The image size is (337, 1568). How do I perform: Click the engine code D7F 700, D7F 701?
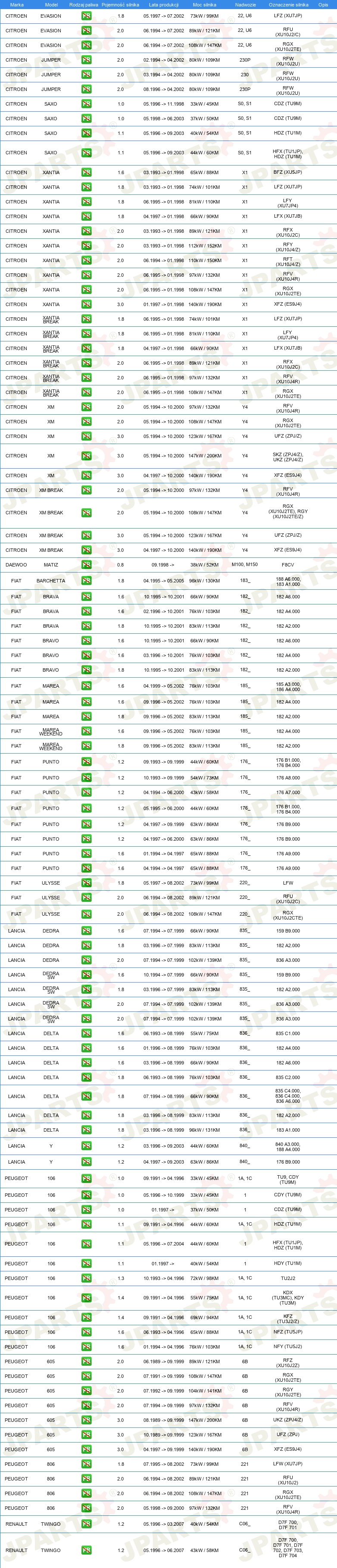288,1525
